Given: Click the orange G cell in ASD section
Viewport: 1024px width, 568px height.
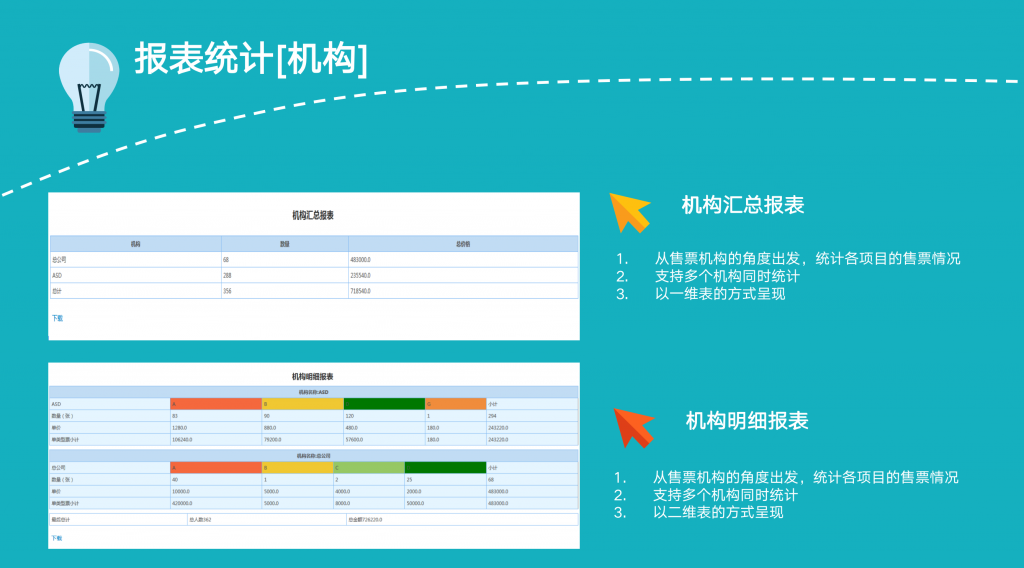Looking at the screenshot, I should coord(455,404).
